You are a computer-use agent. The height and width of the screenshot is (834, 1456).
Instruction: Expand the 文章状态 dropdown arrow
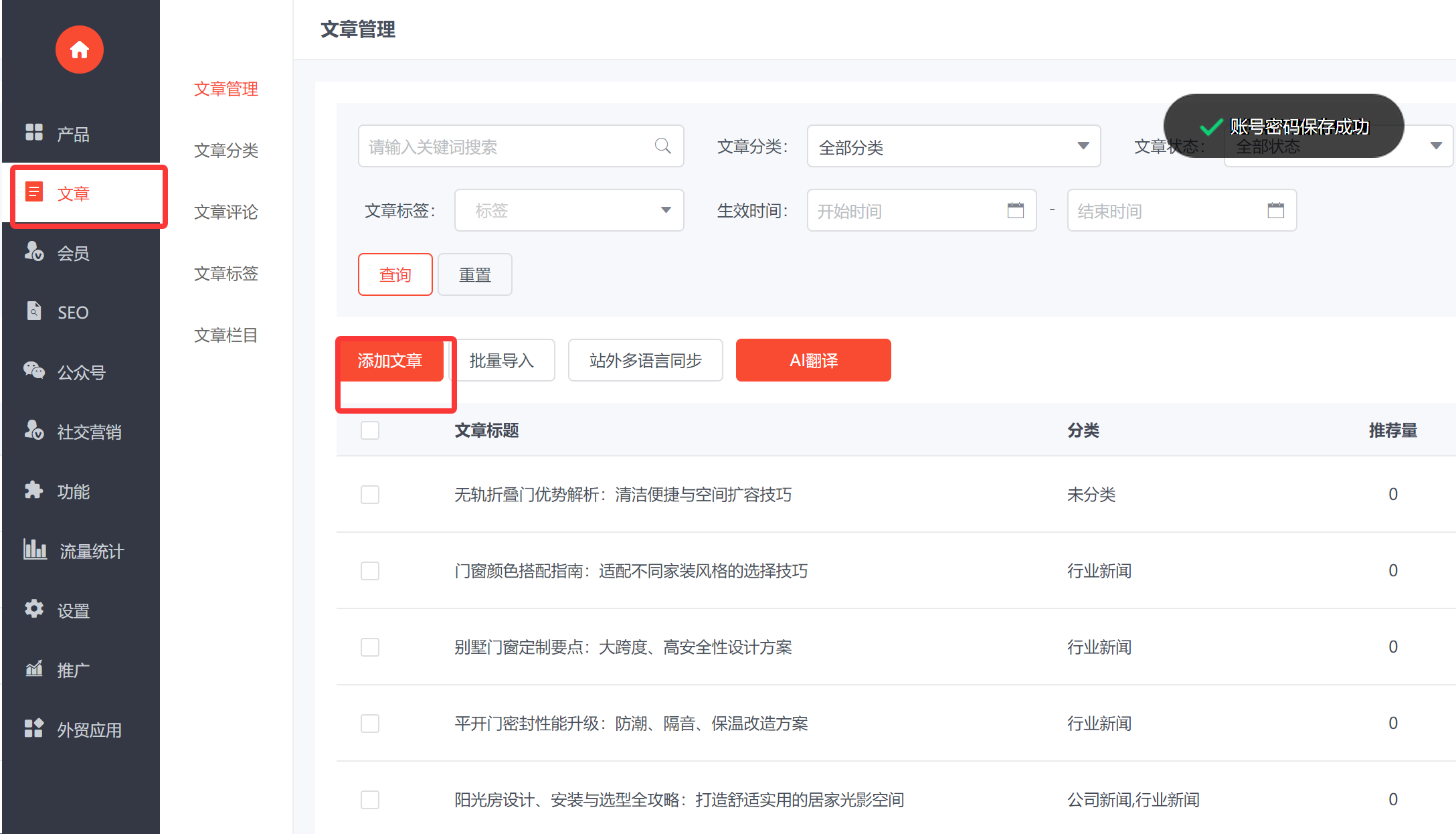(1435, 146)
